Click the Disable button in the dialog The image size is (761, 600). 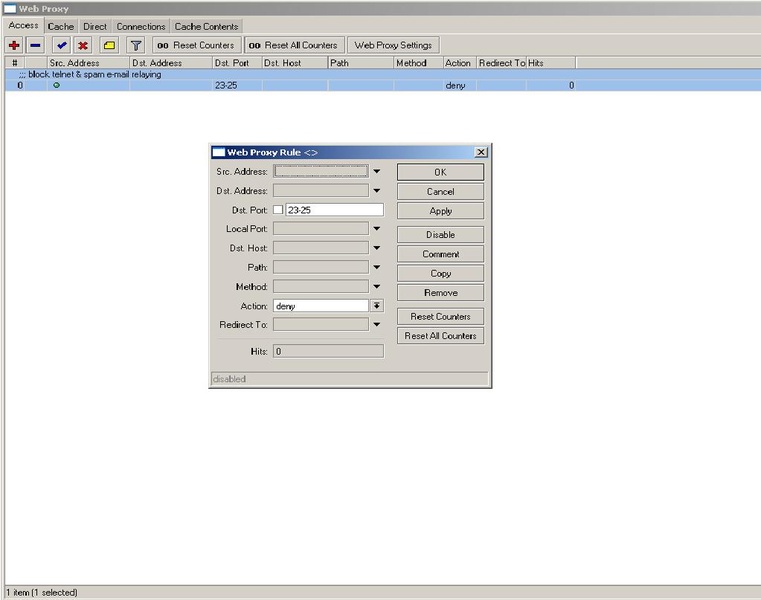[440, 235]
